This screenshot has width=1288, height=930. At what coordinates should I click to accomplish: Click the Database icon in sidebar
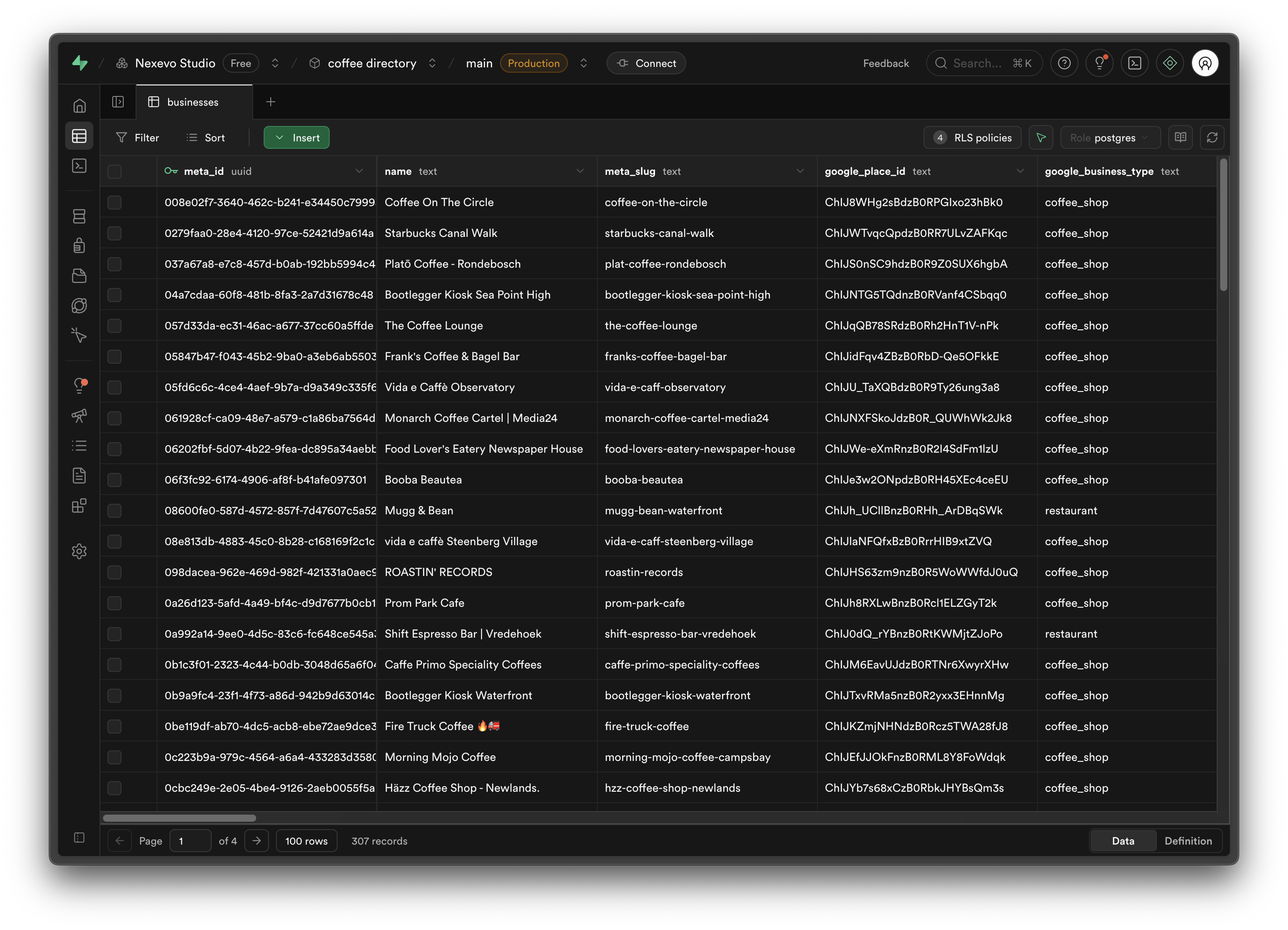(x=80, y=216)
